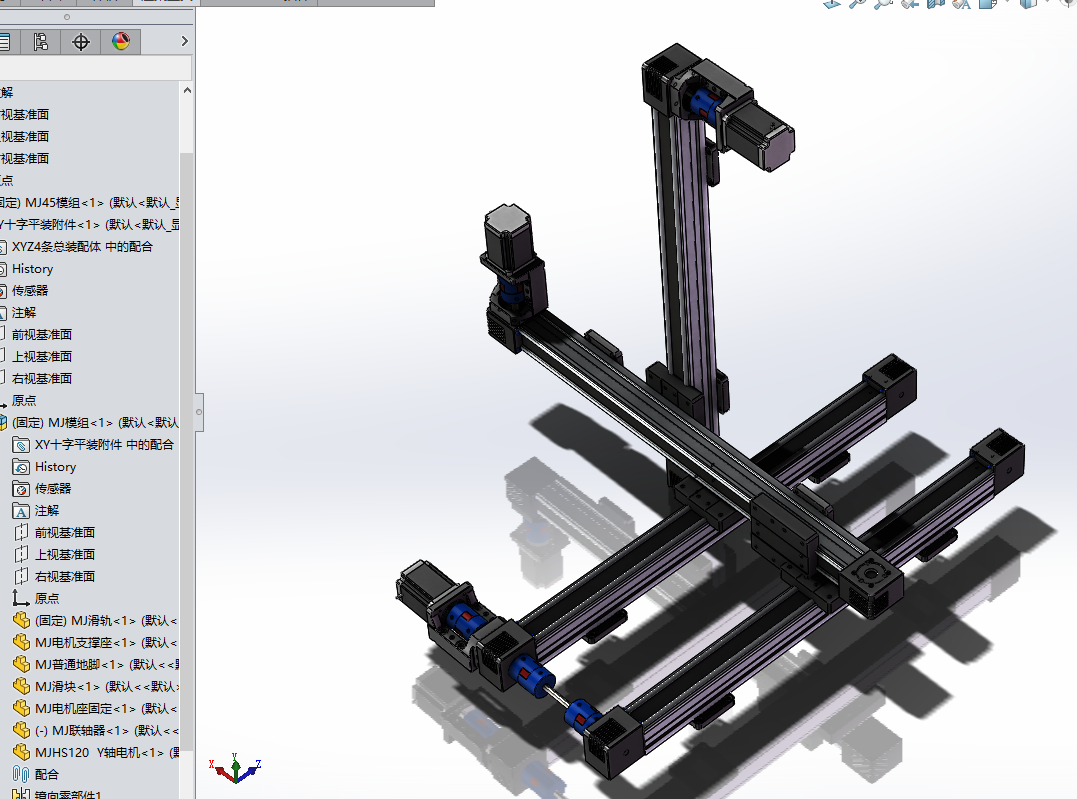This screenshot has width=1077, height=799.
Task: Click History folder icon under MJ模组
Action: (x=21, y=467)
